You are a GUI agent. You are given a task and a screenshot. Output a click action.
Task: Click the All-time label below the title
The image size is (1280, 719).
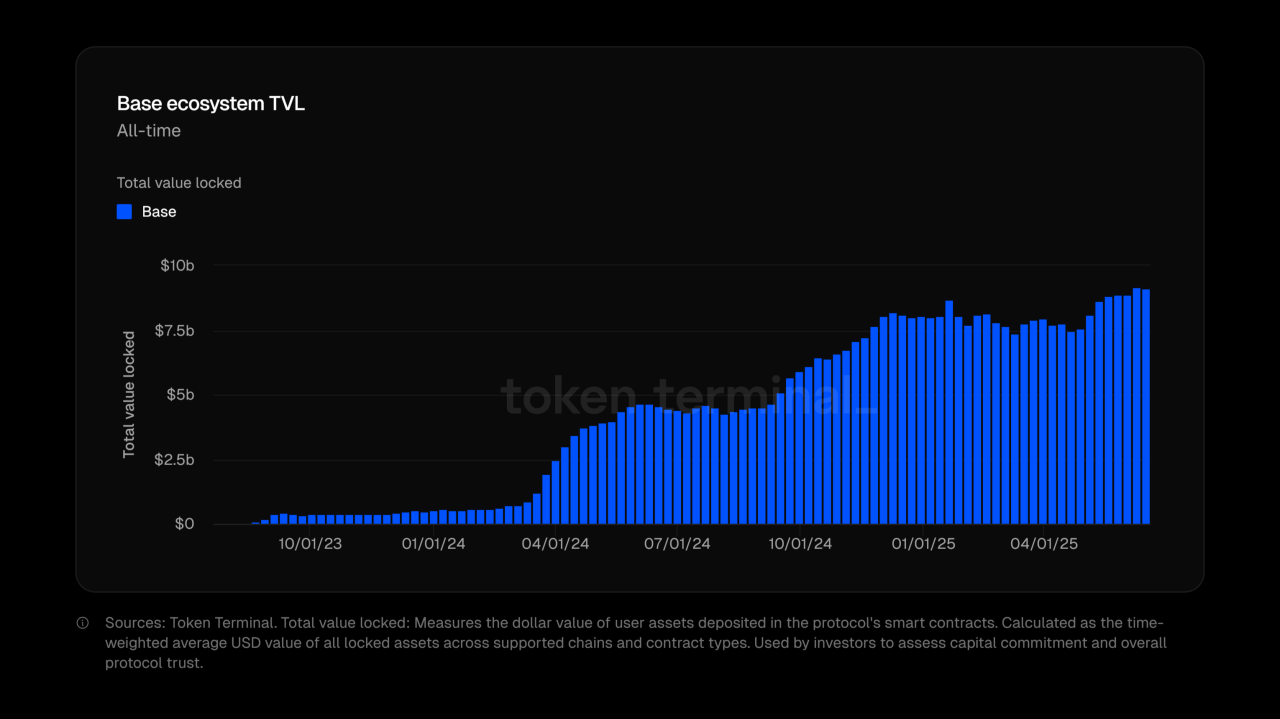148,130
